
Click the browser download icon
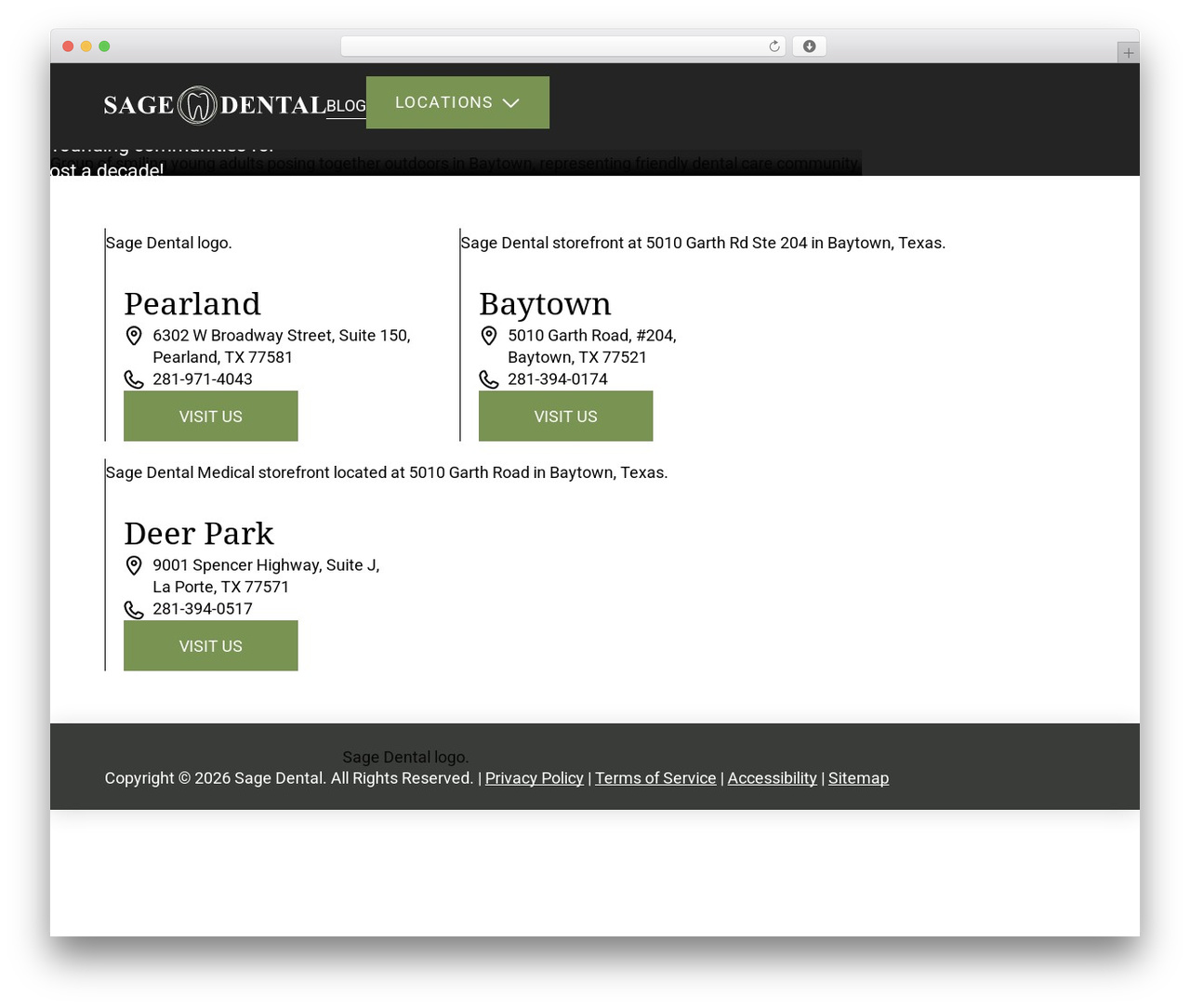810,46
